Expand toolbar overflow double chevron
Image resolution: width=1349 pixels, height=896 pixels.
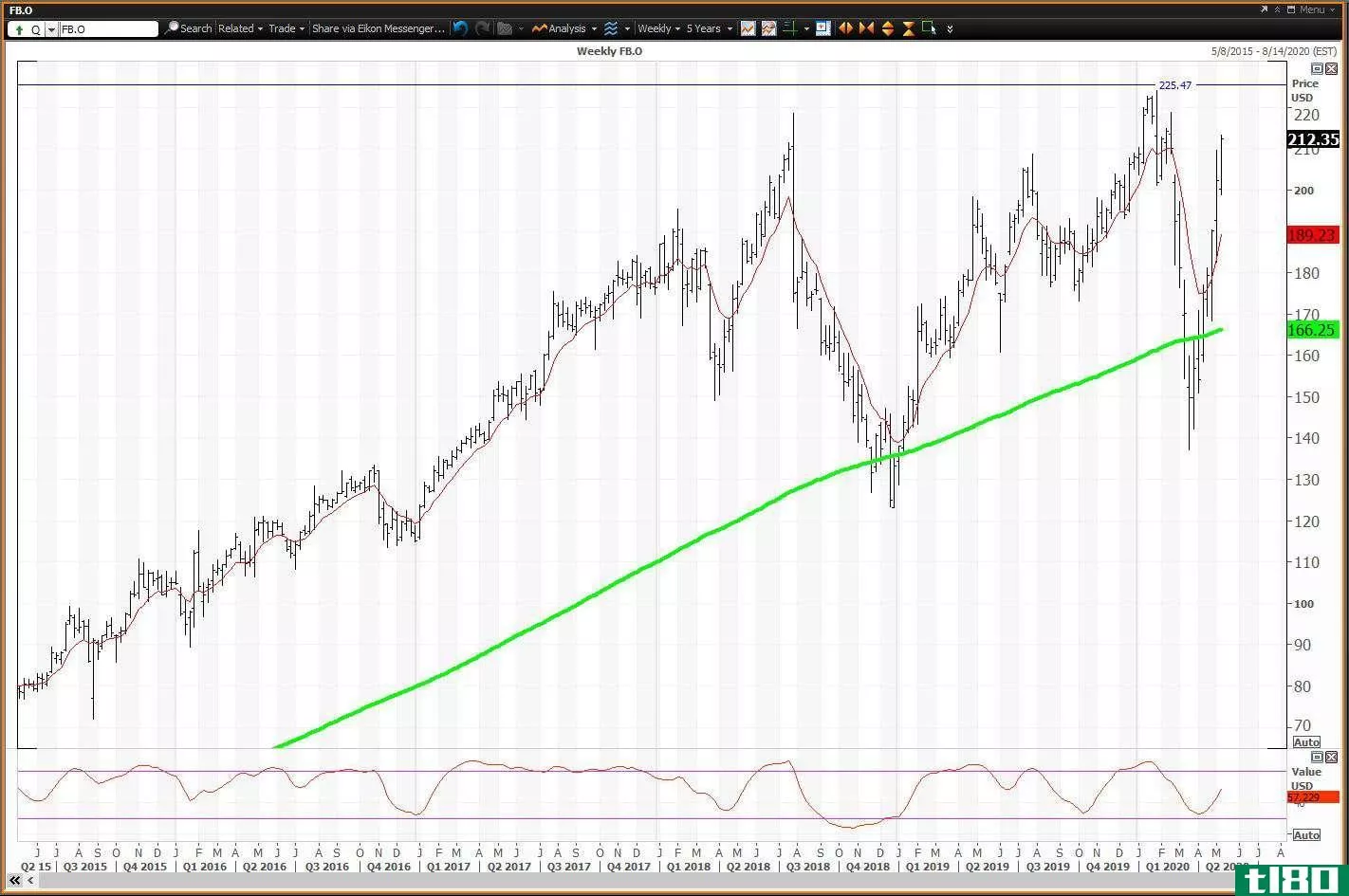click(950, 28)
